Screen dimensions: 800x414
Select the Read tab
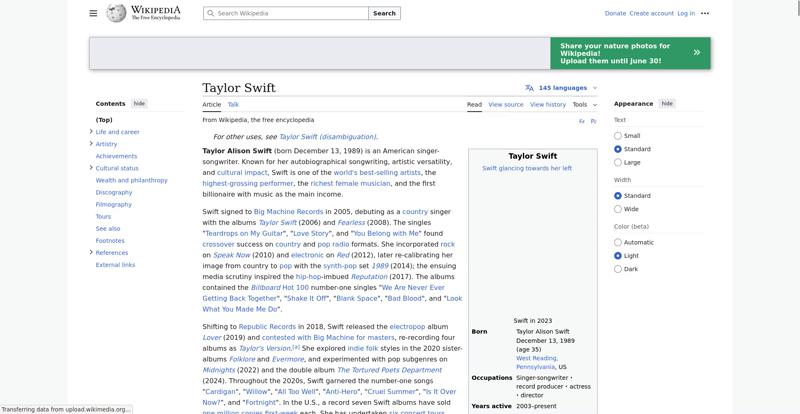click(x=474, y=105)
